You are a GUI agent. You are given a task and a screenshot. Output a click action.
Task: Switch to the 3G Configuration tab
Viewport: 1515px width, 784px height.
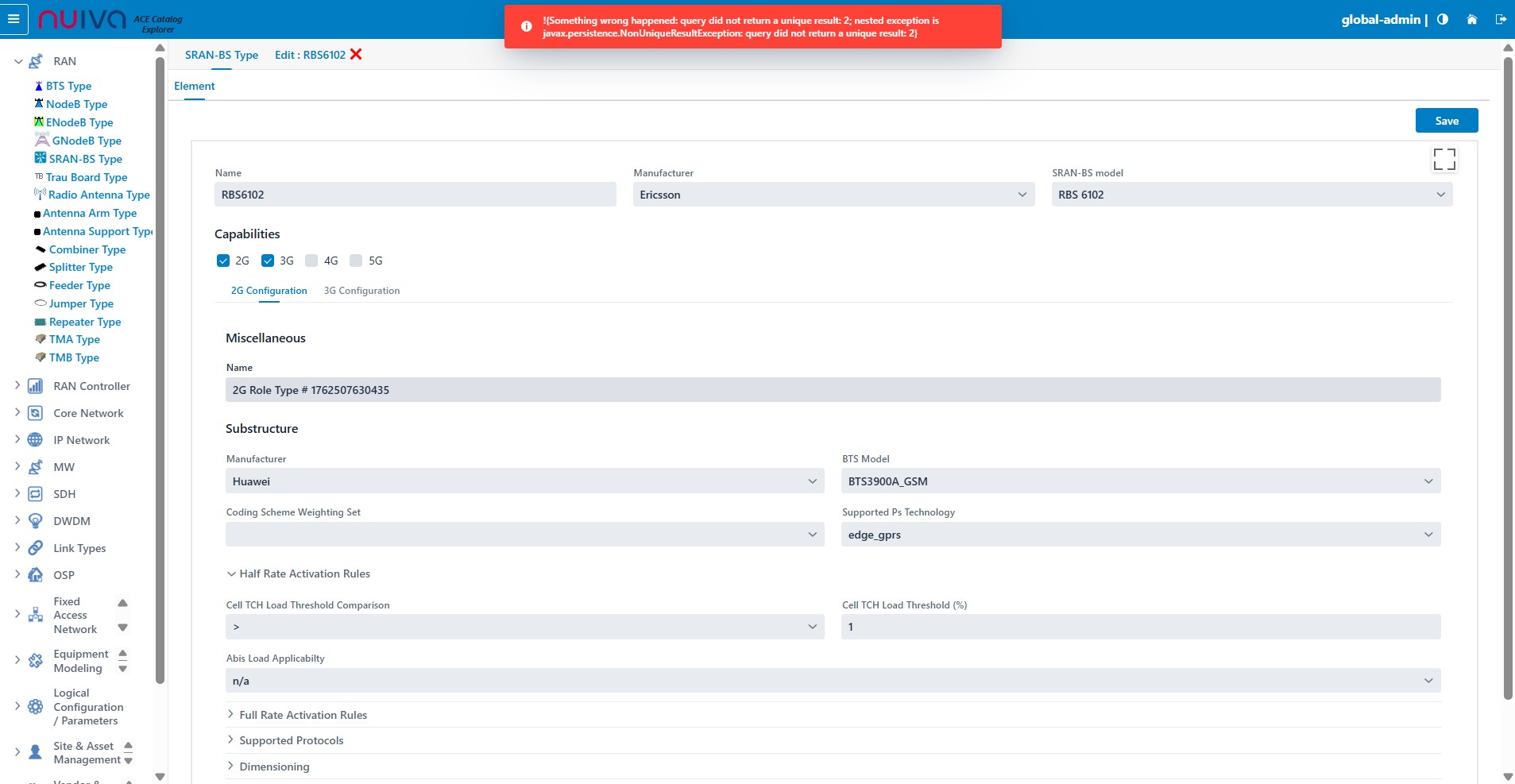[361, 291]
